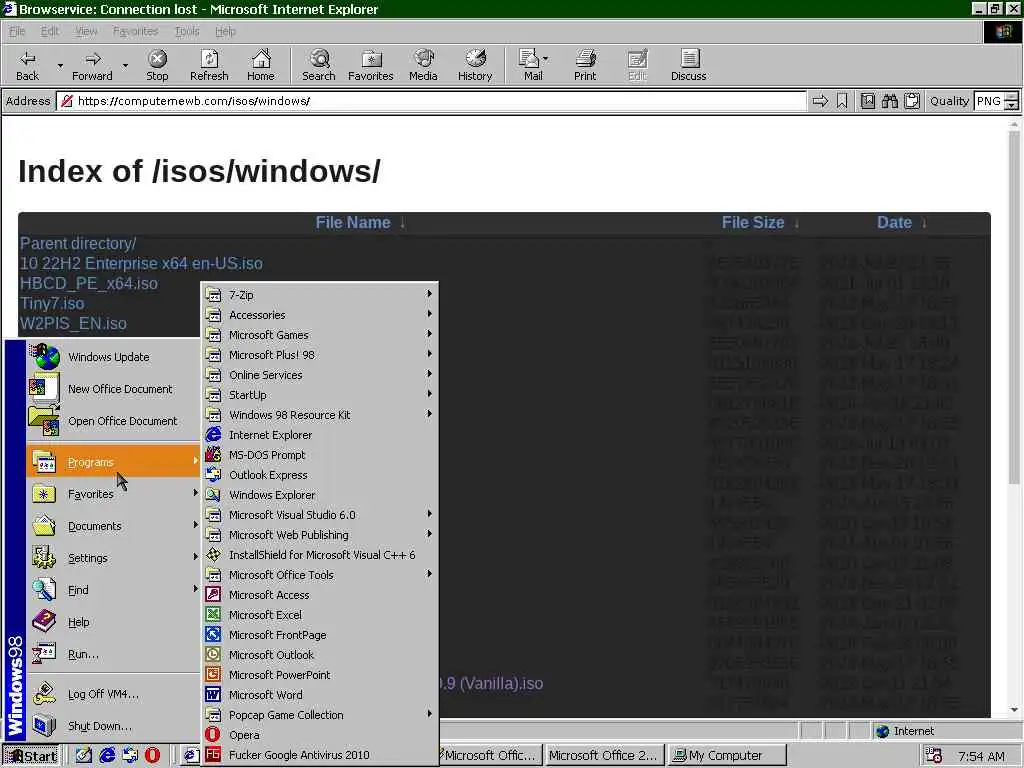Adjust the Quality PNG stepper

click(x=1011, y=101)
